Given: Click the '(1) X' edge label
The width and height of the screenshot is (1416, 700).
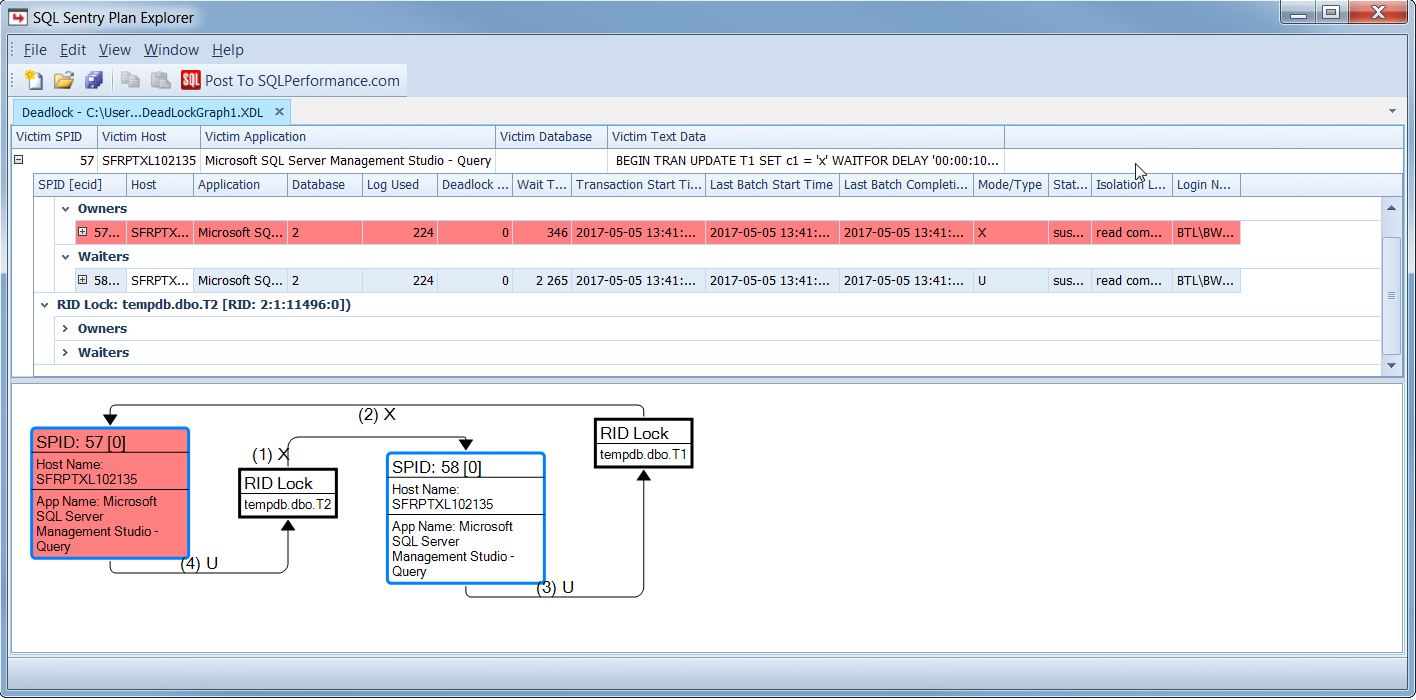Looking at the screenshot, I should click(270, 455).
